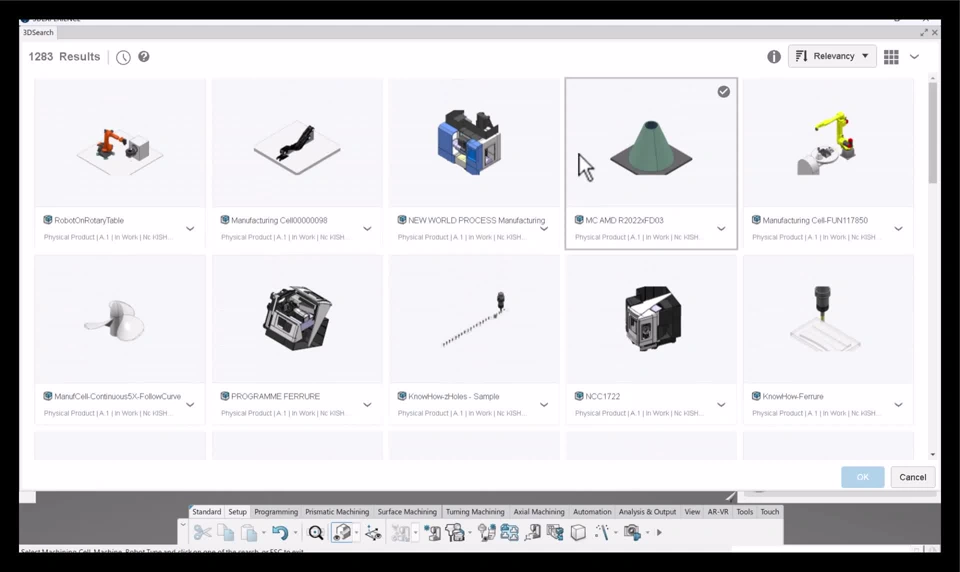Click the Cut scissors icon
Screen dimensions: 960x572
point(202,533)
